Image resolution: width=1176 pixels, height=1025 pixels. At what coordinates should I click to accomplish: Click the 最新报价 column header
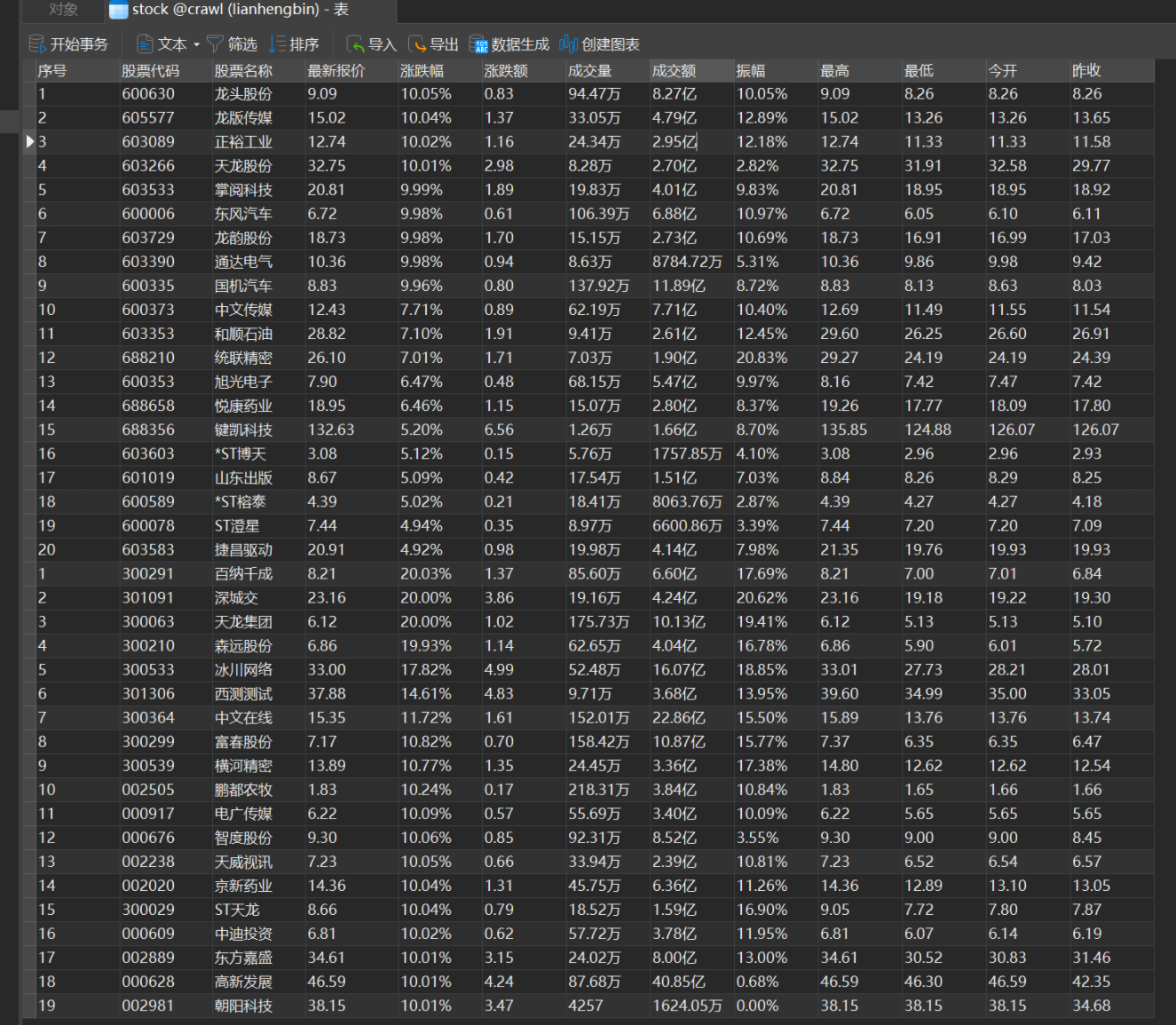pyautogui.click(x=351, y=70)
